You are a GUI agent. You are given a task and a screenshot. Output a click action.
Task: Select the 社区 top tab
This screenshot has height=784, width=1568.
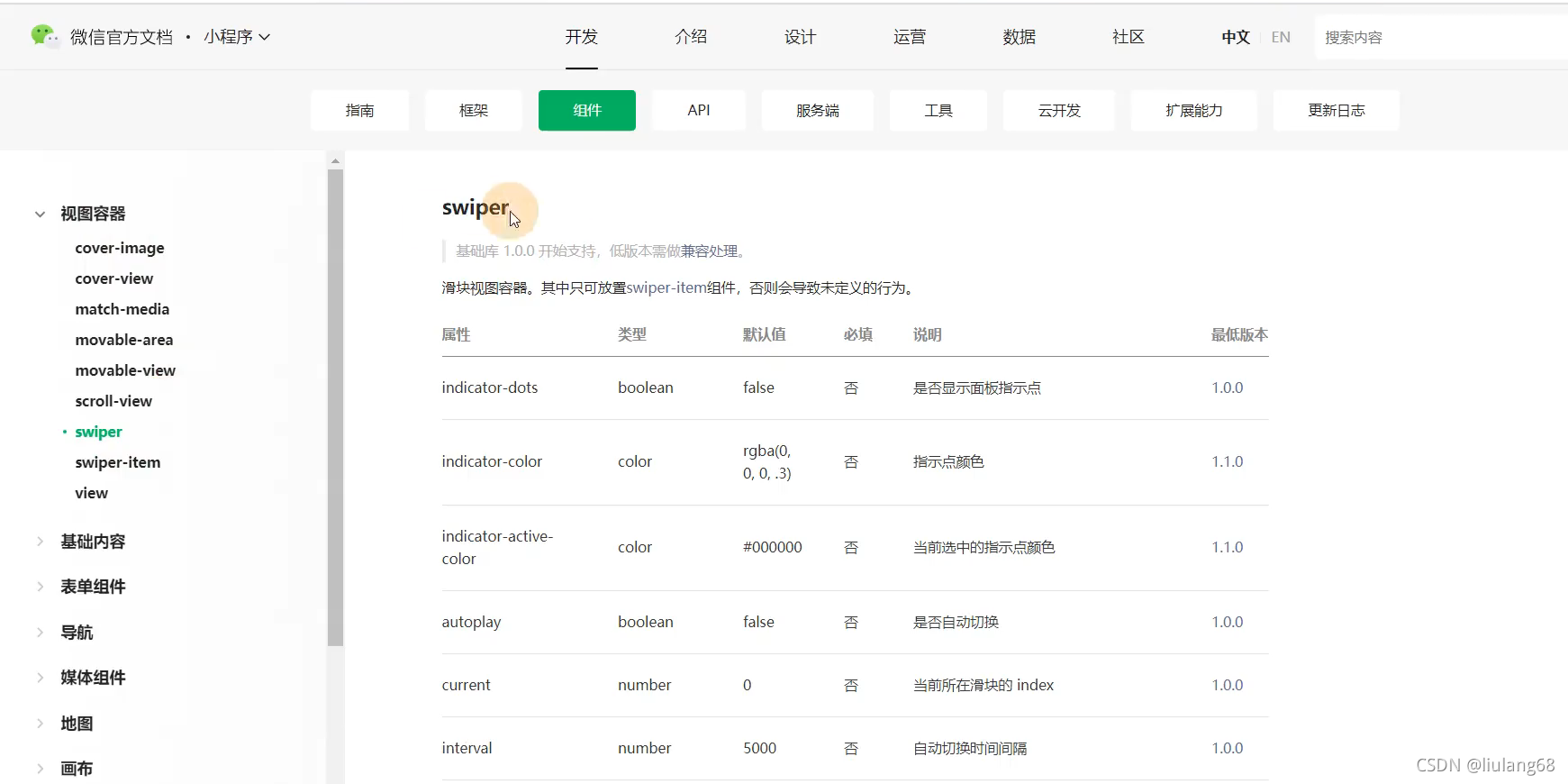tap(1128, 37)
